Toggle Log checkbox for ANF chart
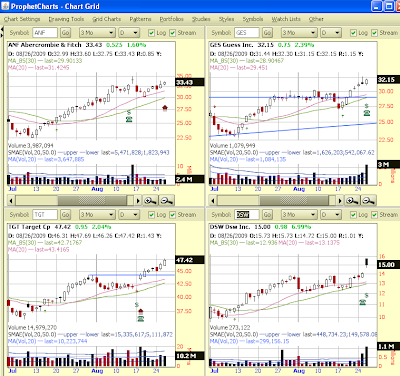The image size is (400, 376). point(152,33)
